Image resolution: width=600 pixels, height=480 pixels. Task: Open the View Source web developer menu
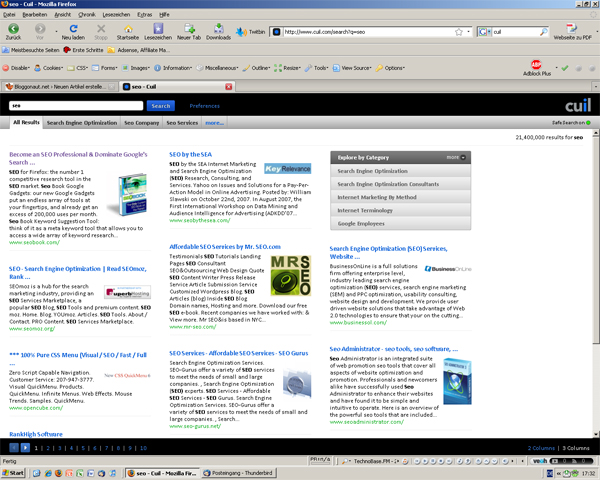click(x=352, y=68)
